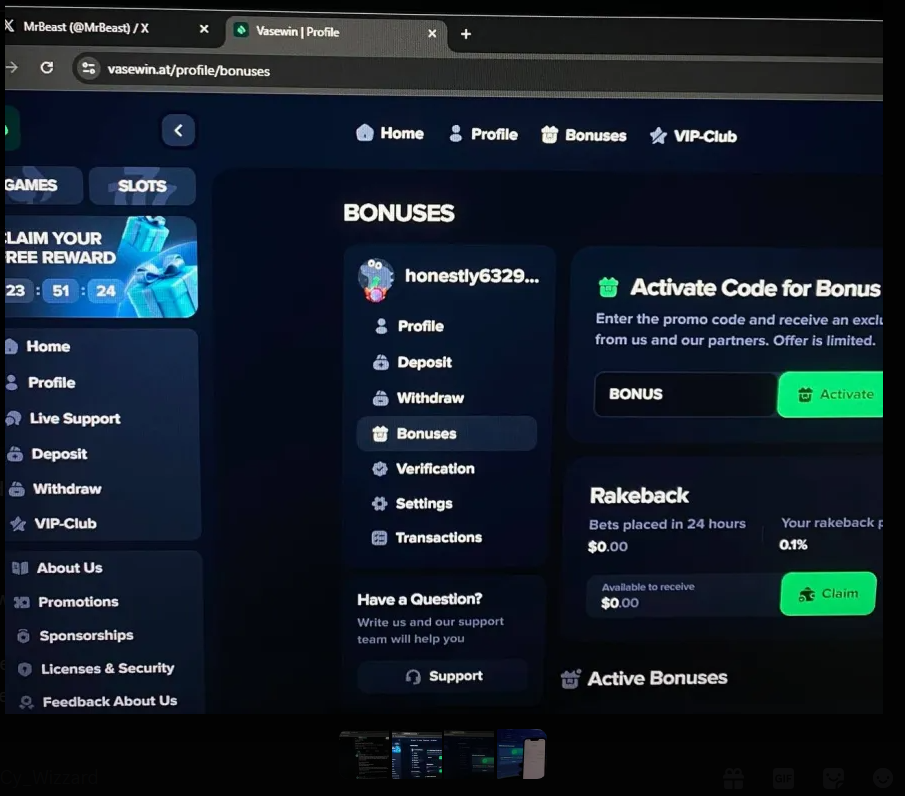This screenshot has width=905, height=796.
Task: Open Bonuses in the top navigation
Action: point(584,135)
